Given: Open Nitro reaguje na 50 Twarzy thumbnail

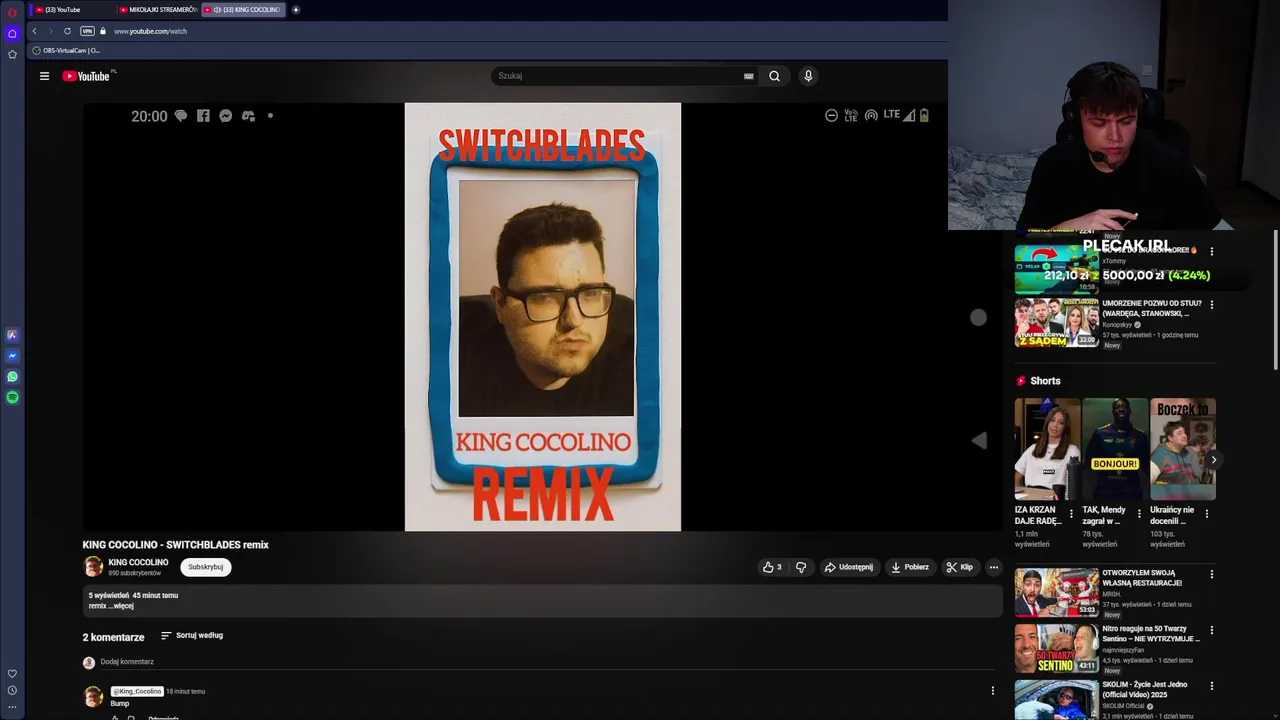Looking at the screenshot, I should click(x=1057, y=648).
